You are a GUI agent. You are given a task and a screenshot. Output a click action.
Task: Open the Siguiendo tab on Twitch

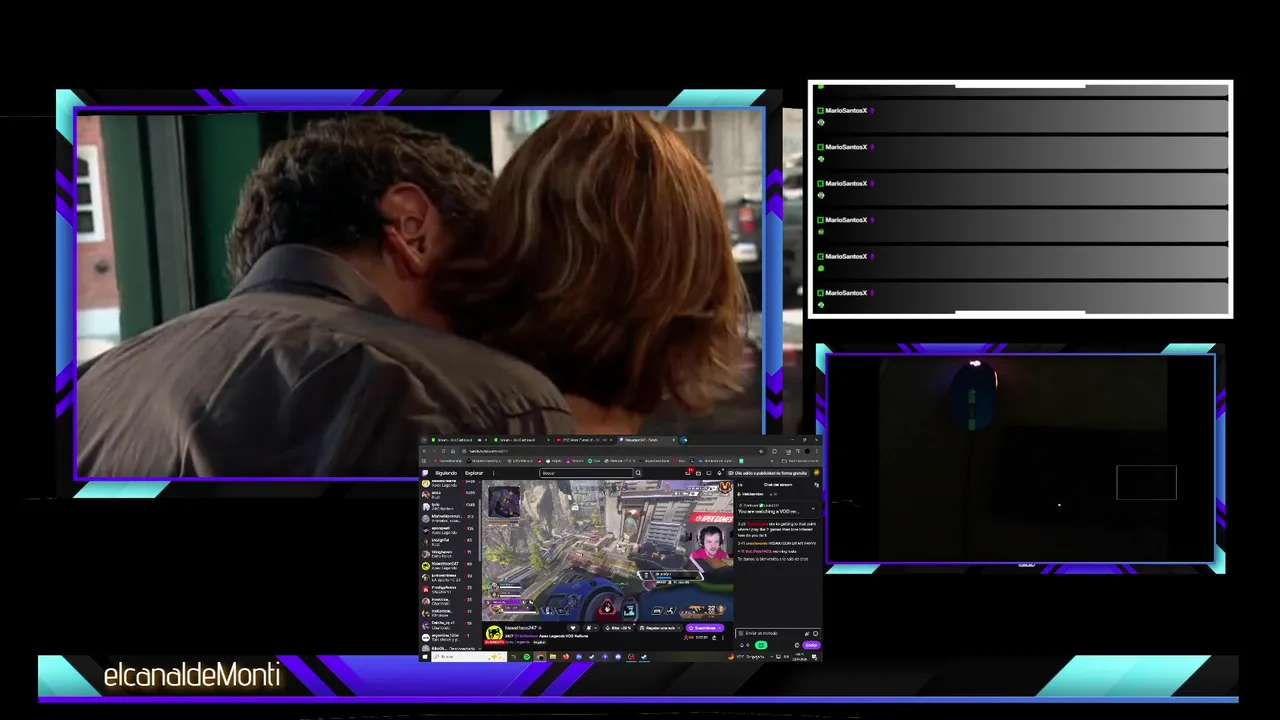446,473
